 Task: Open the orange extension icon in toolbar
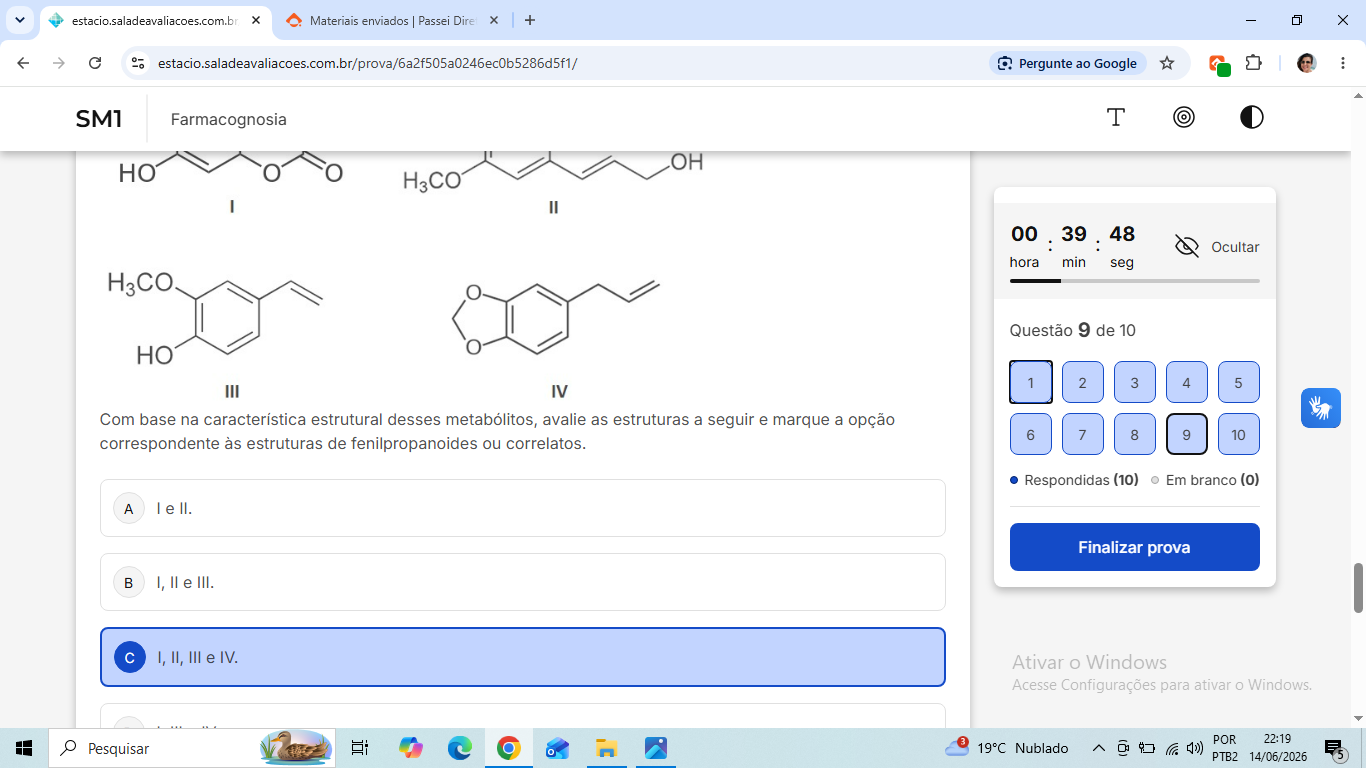tap(1219, 63)
